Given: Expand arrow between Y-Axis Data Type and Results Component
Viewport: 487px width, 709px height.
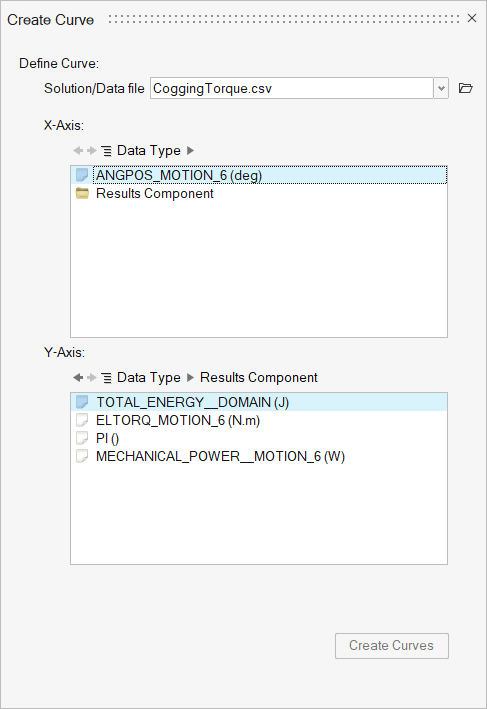Looking at the screenshot, I should [x=190, y=378].
